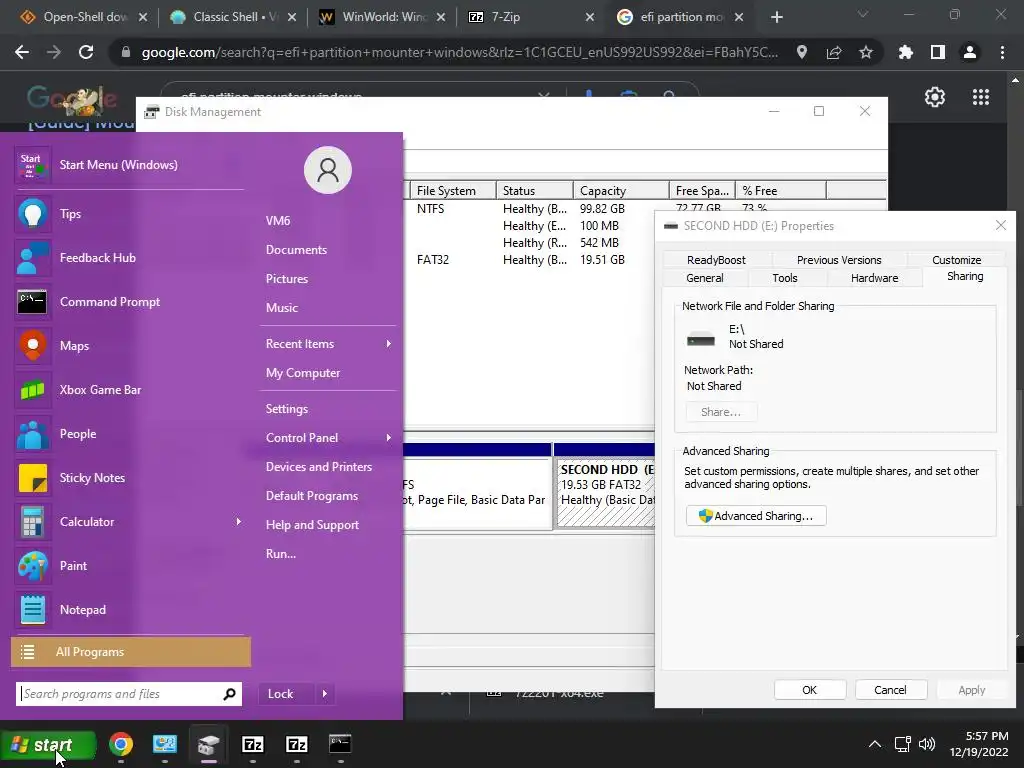Open Devices and Printers
Image resolution: width=1024 pixels, height=768 pixels.
[x=319, y=467]
